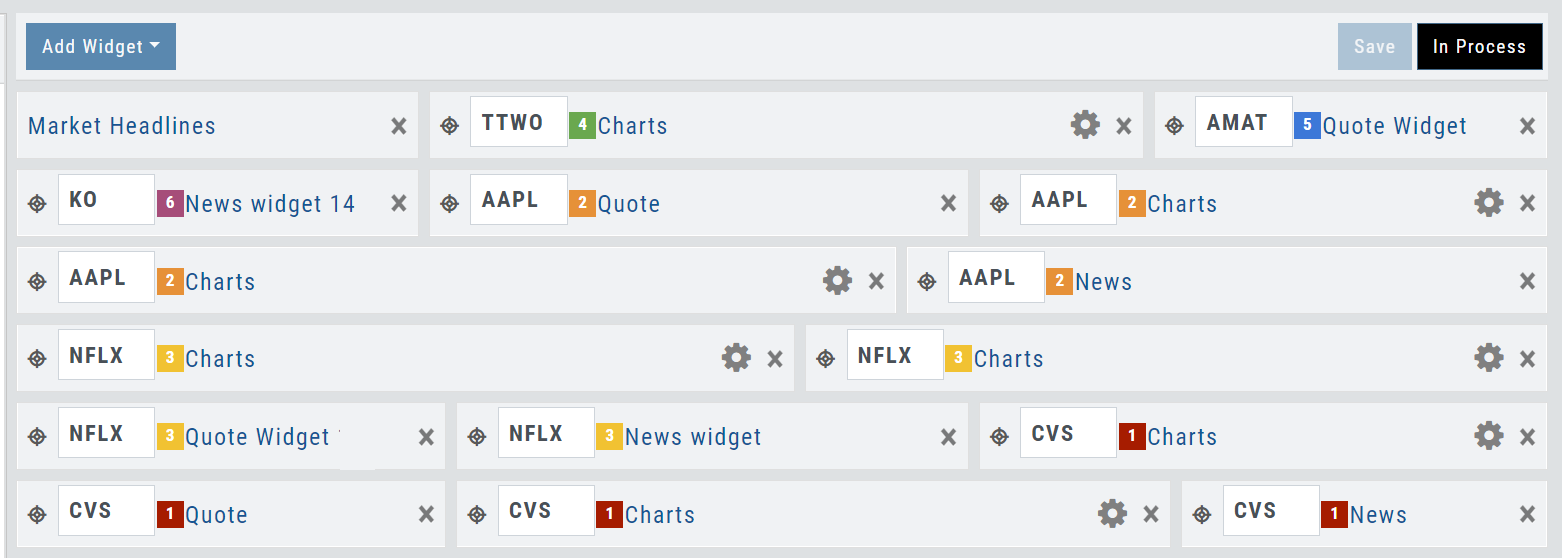This screenshot has height=558, width=1562.
Task: Click the purple group 6 badge on KO
Action: 170,203
